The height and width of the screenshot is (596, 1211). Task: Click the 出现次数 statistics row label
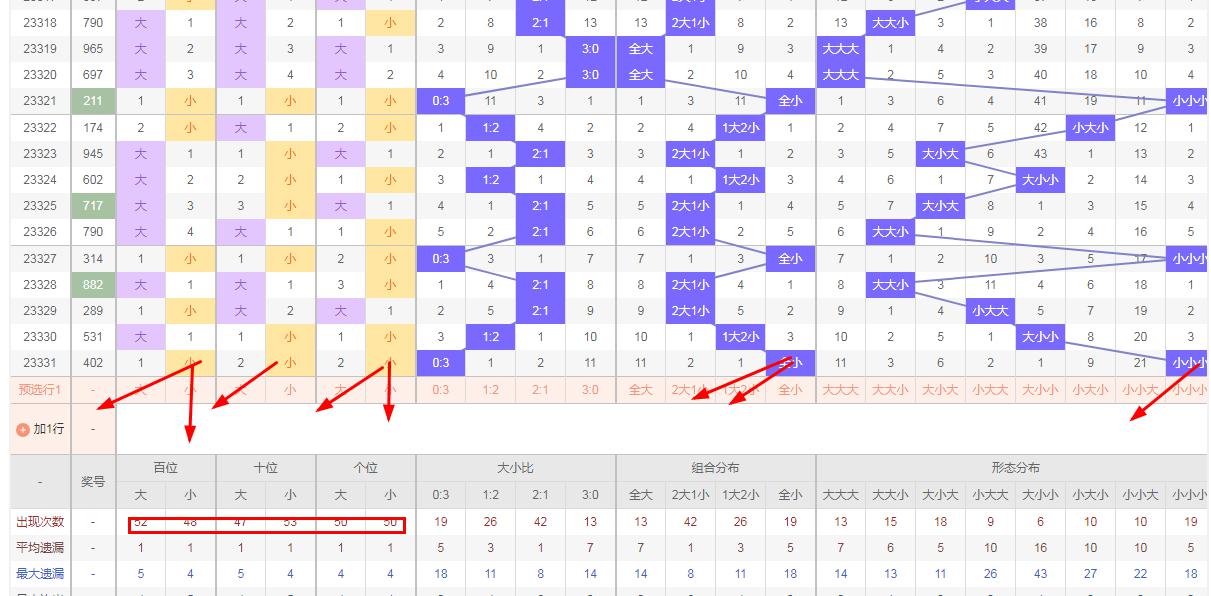pos(40,522)
